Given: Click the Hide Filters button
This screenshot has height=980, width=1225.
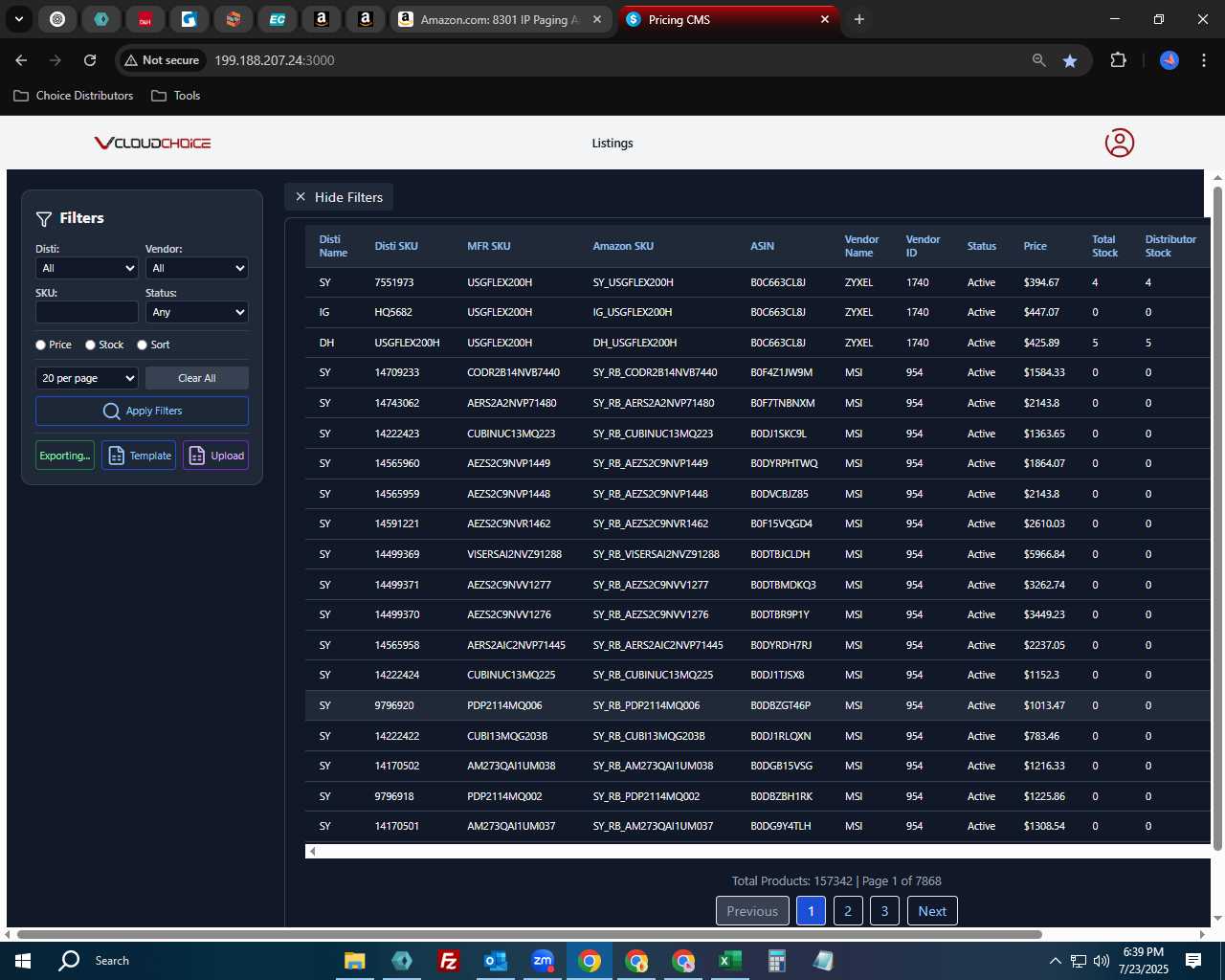Looking at the screenshot, I should pos(339,197).
